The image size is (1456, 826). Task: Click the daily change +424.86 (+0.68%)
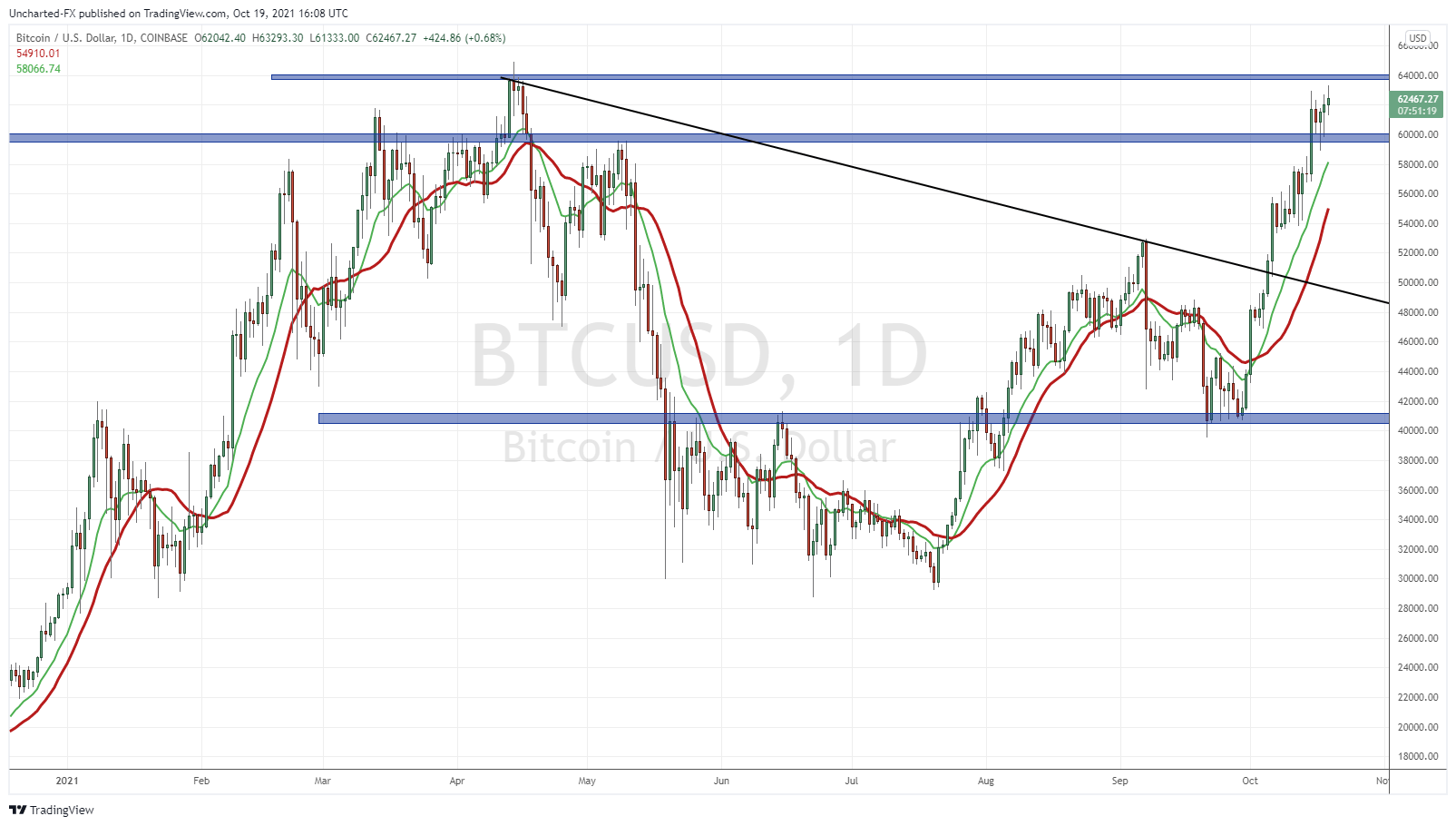click(464, 38)
